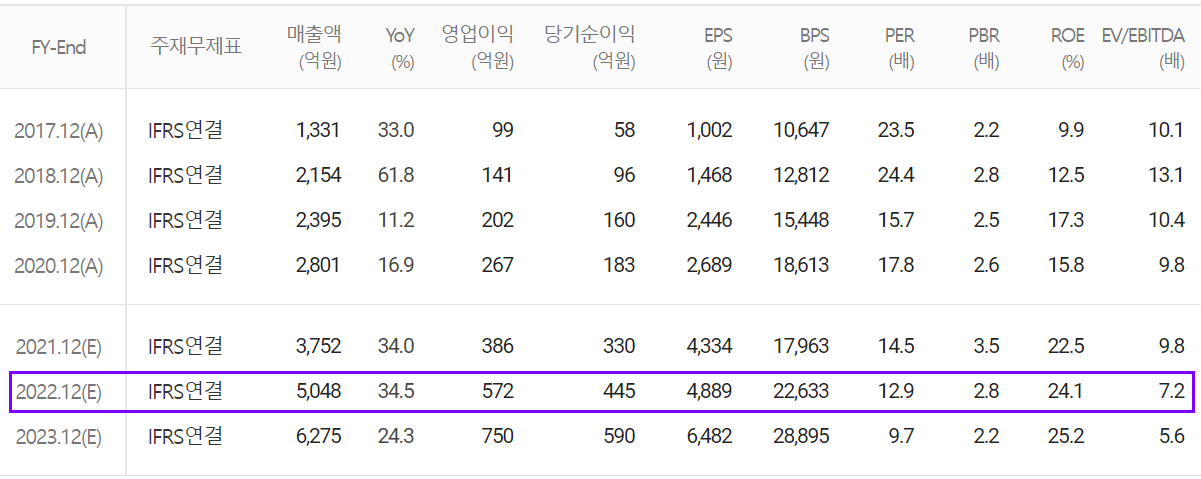The image size is (1201, 479).
Task: Select the 2018.12(A) row label
Action: tap(59, 175)
